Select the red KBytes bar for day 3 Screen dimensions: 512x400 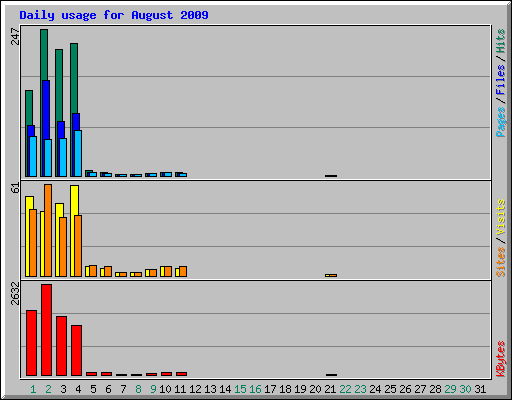[x=61, y=346]
